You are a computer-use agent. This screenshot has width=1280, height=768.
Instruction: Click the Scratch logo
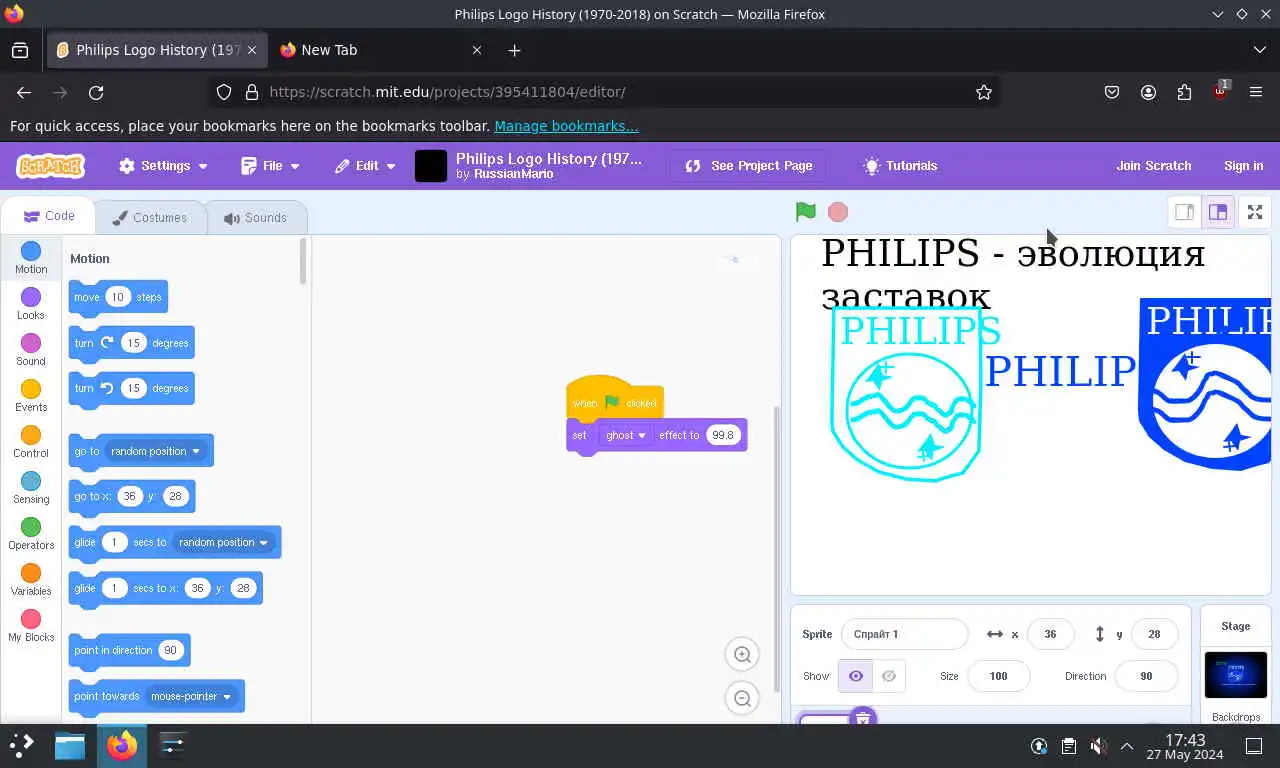pyautogui.click(x=50, y=166)
